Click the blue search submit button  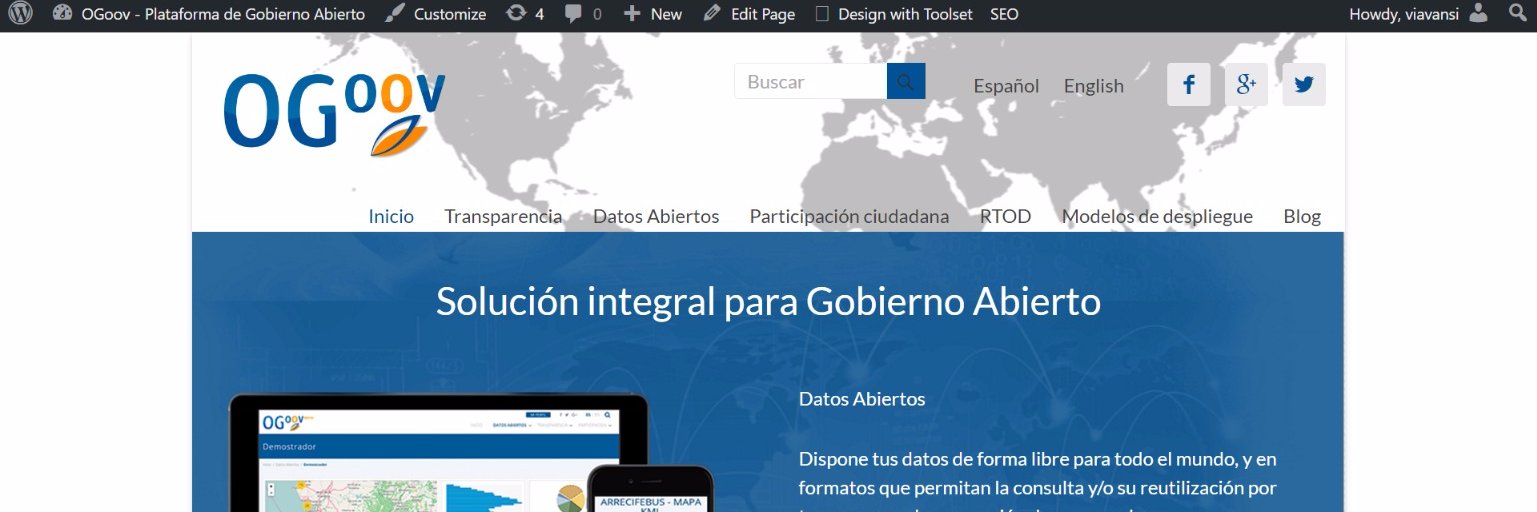(x=906, y=81)
